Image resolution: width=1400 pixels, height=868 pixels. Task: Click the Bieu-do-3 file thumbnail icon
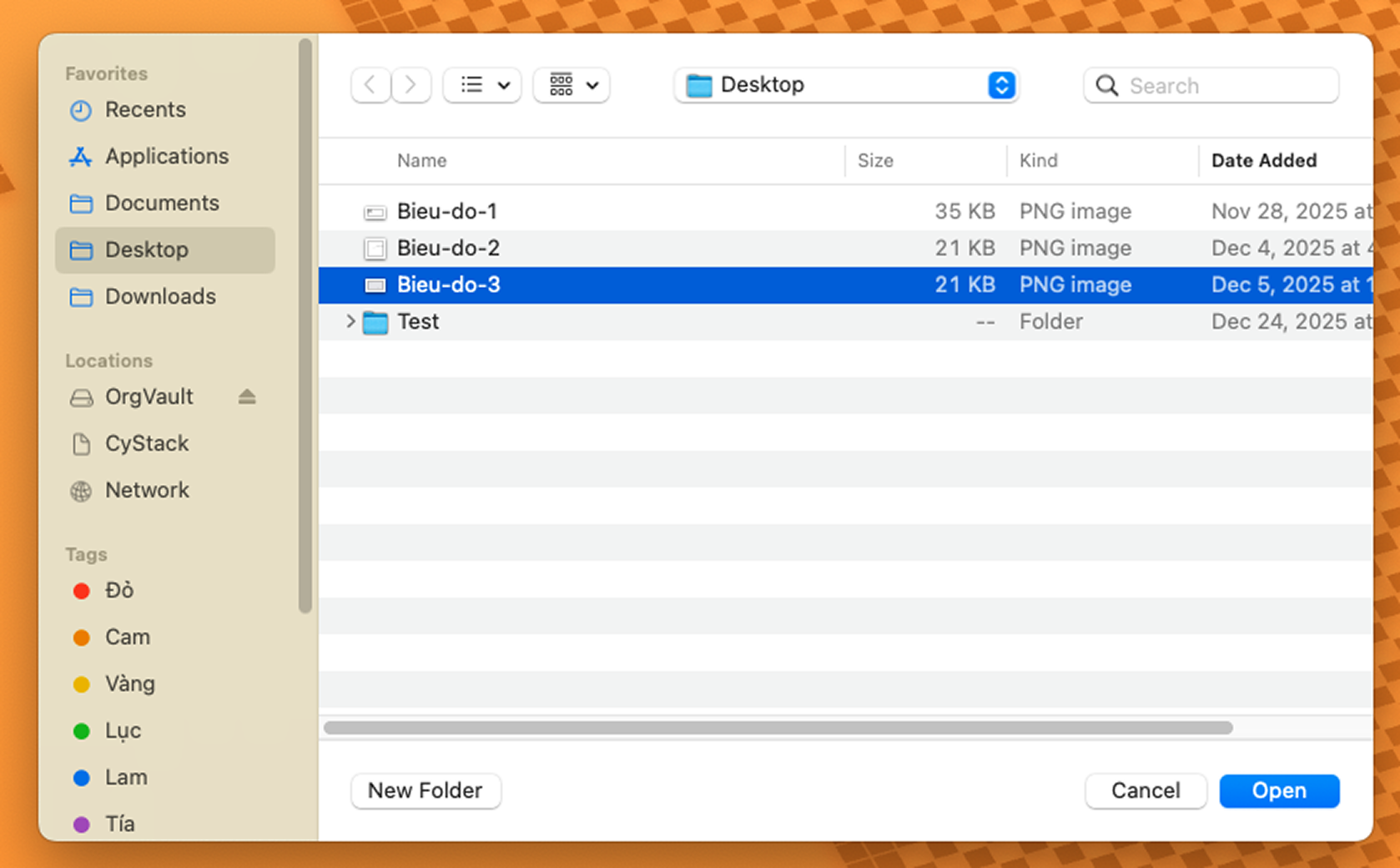(375, 285)
